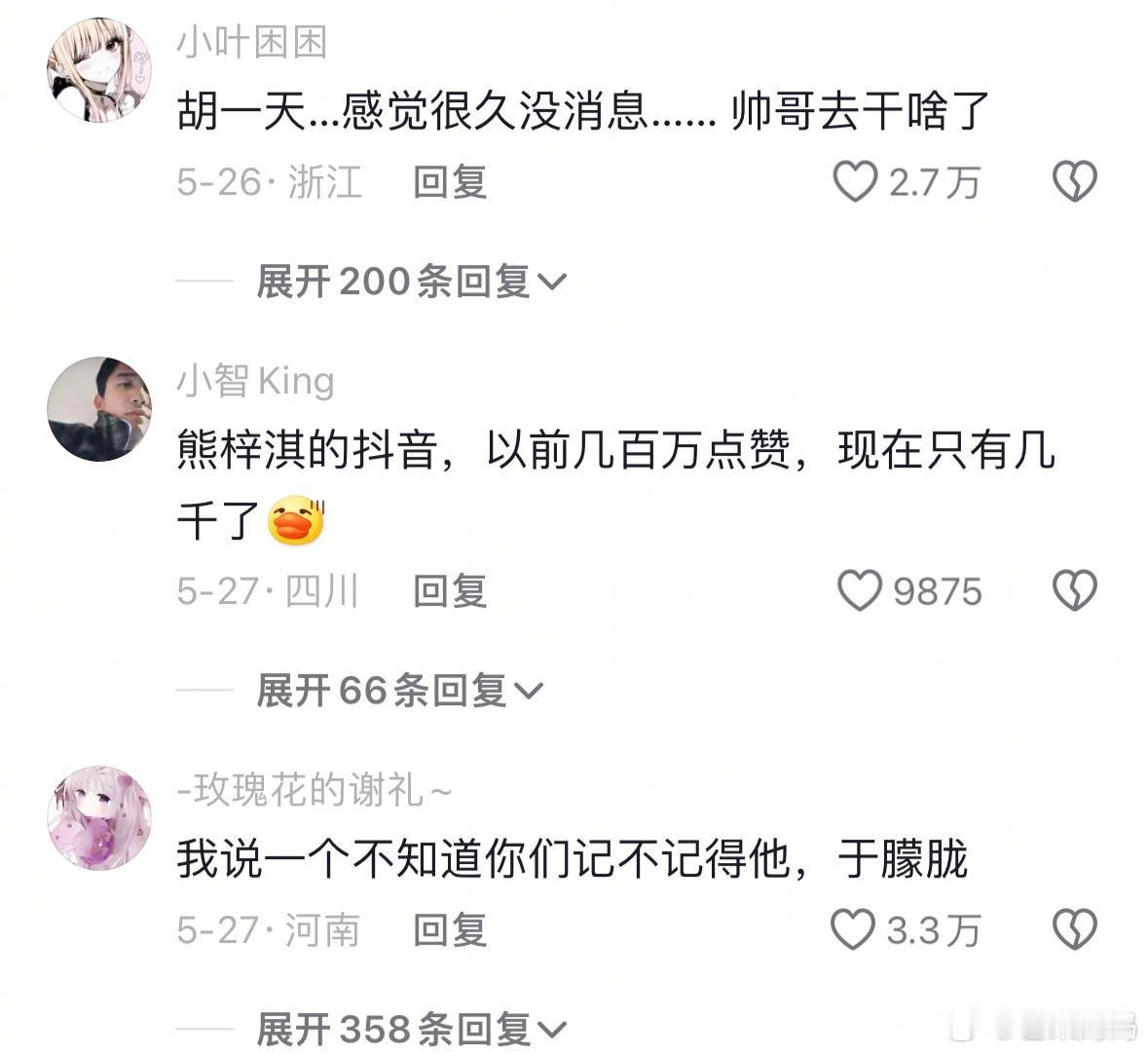The height and width of the screenshot is (1053, 1148).
Task: Open username 小叶困困
Action: [252, 42]
